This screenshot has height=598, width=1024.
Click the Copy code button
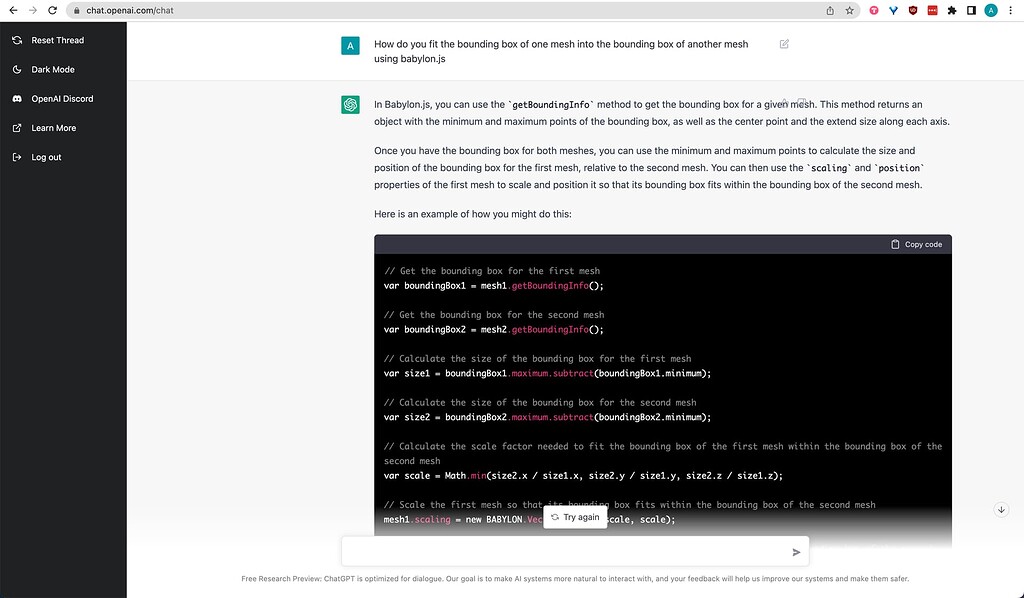click(916, 244)
